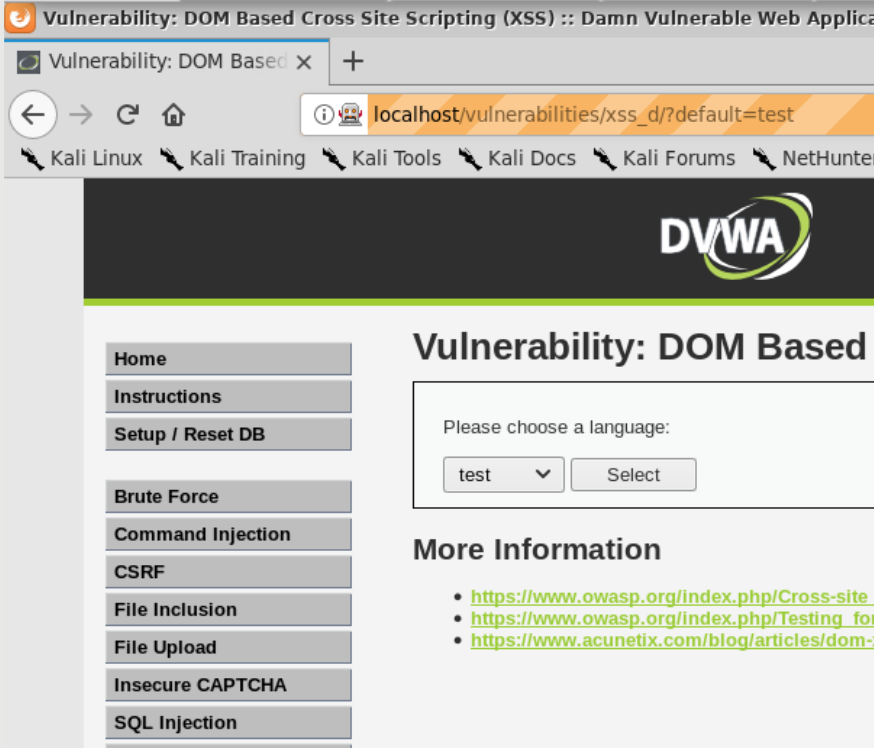The height and width of the screenshot is (748, 874).
Task: Follow the acunetix.com blog article link
Action: (x=670, y=640)
